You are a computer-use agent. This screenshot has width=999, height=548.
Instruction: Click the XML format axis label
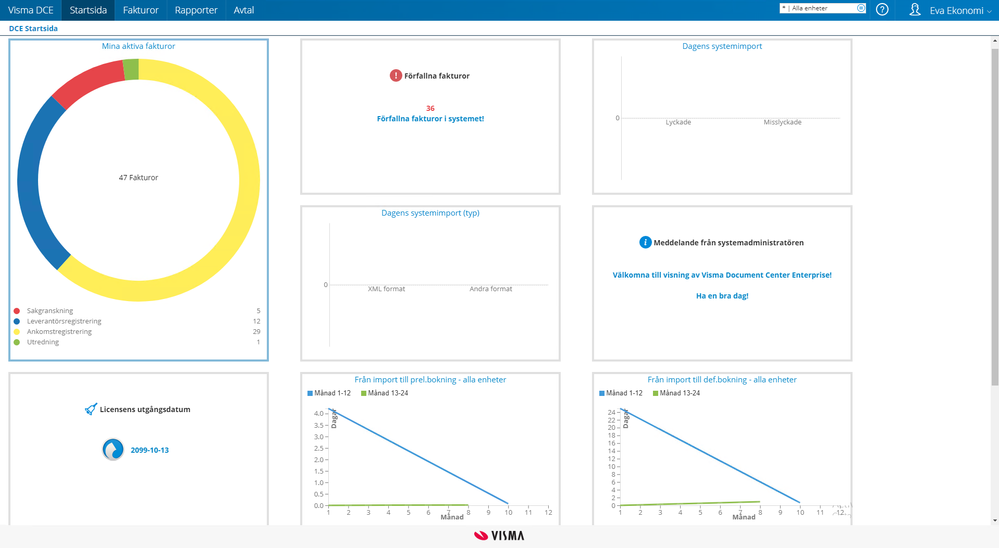point(386,289)
